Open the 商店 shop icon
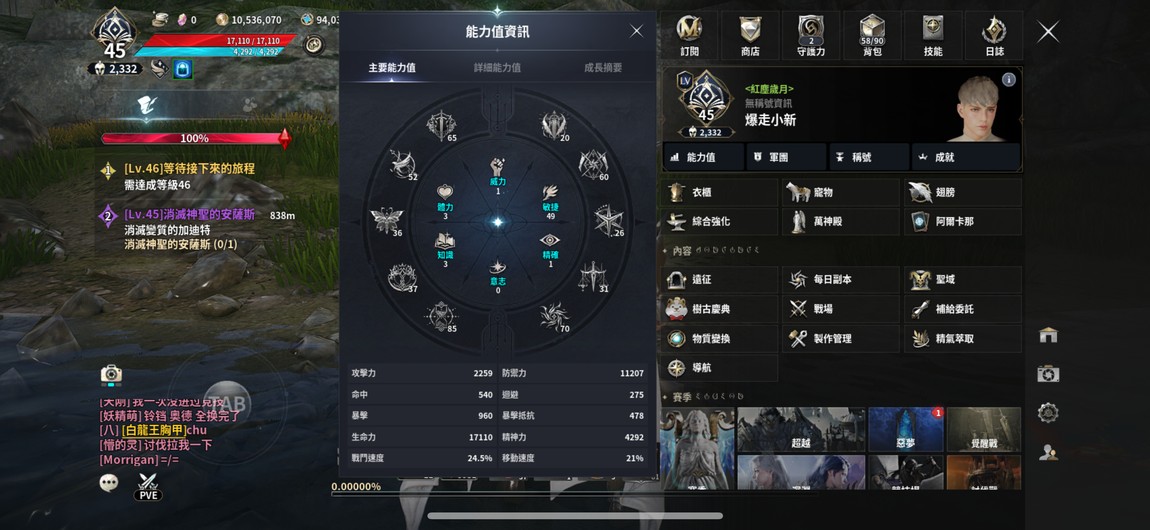The width and height of the screenshot is (1150, 530). pyautogui.click(x=750, y=35)
